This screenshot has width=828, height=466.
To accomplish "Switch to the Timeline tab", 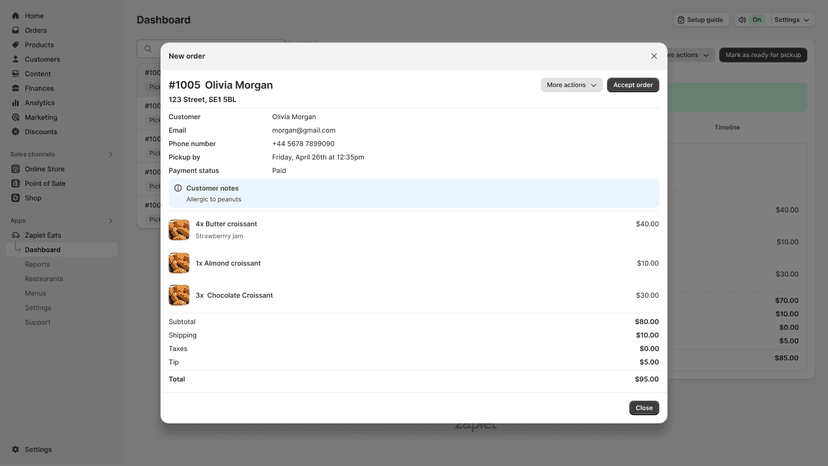I will [727, 127].
